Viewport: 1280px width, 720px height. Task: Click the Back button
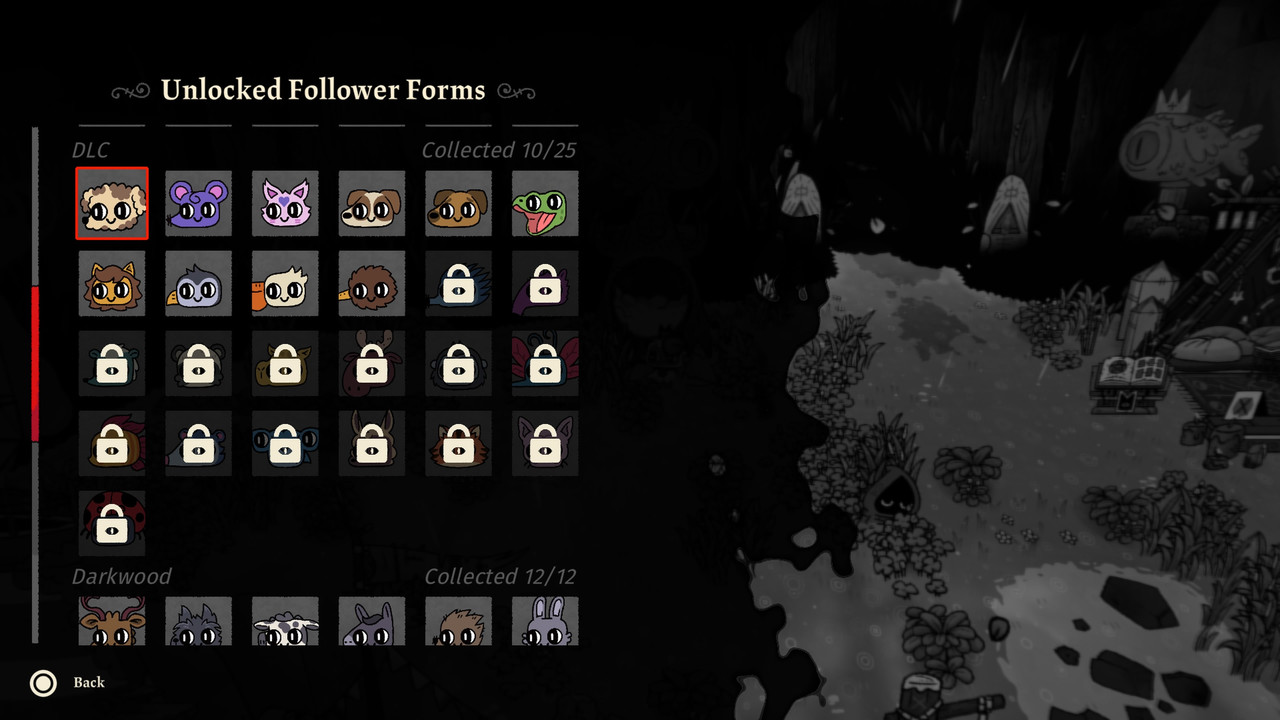89,682
